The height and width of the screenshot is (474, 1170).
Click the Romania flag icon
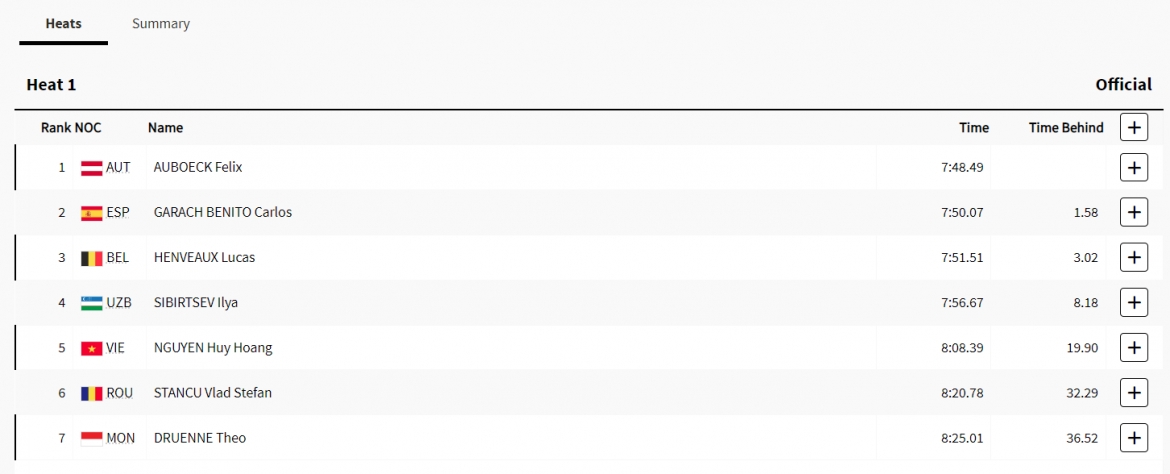pos(92,393)
